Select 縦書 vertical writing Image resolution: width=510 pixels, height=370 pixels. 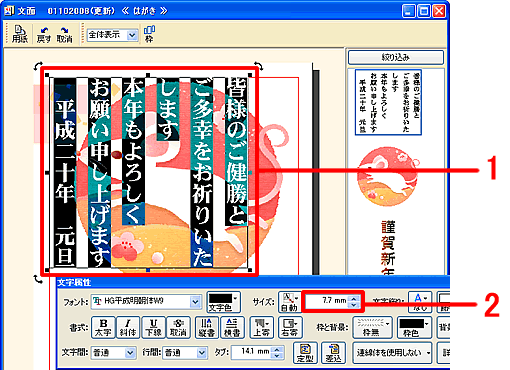[x=207, y=328]
